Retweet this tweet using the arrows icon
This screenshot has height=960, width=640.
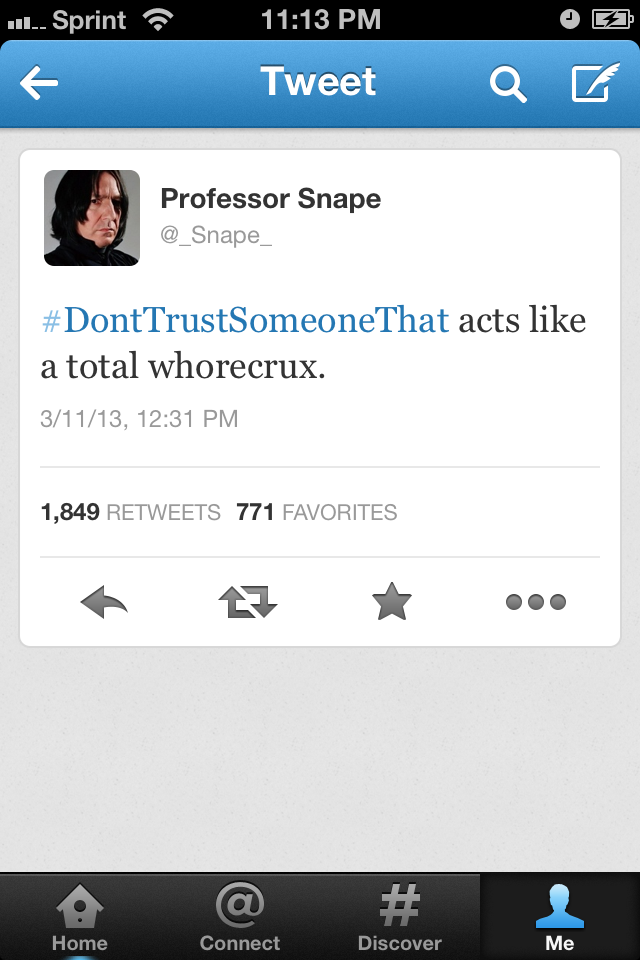(x=247, y=602)
